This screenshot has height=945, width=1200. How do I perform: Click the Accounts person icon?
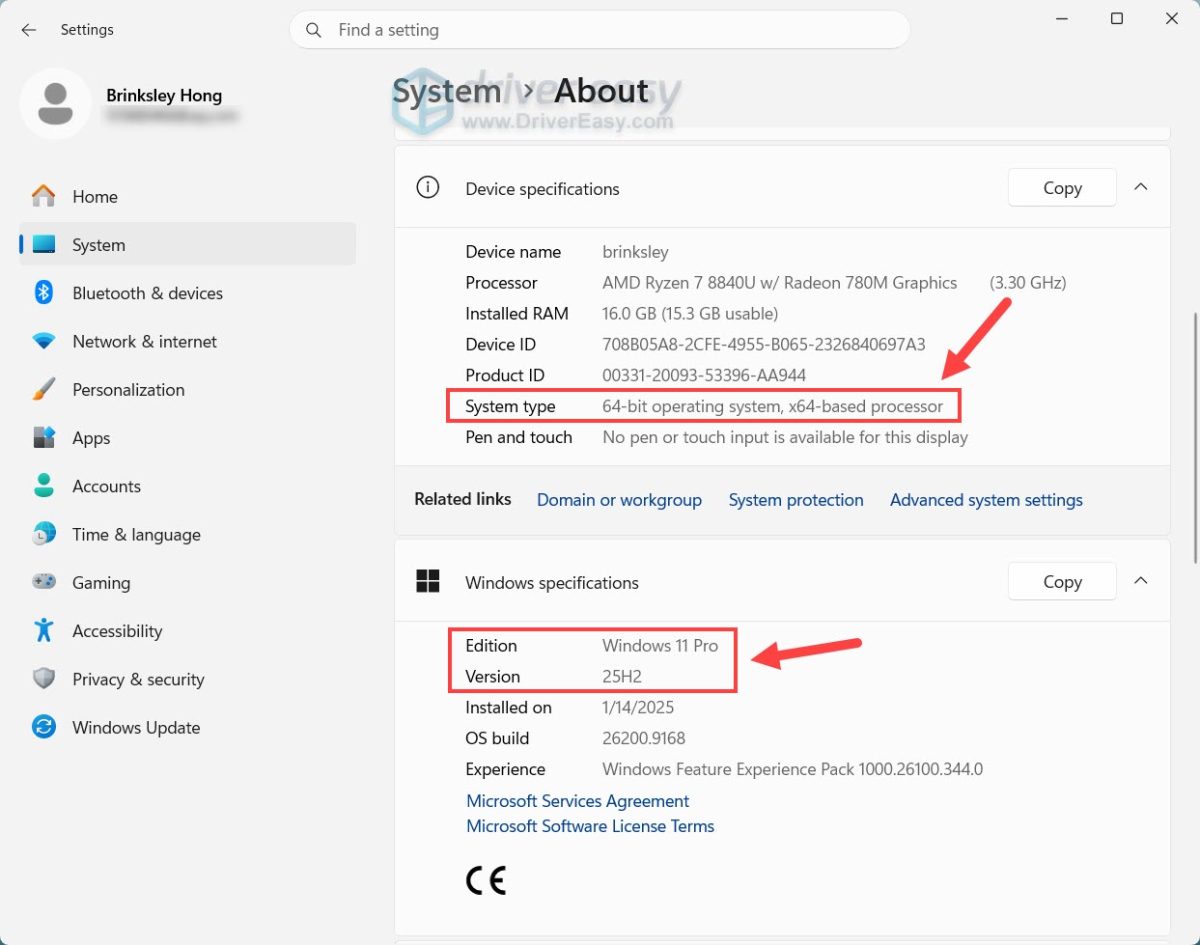click(43, 486)
